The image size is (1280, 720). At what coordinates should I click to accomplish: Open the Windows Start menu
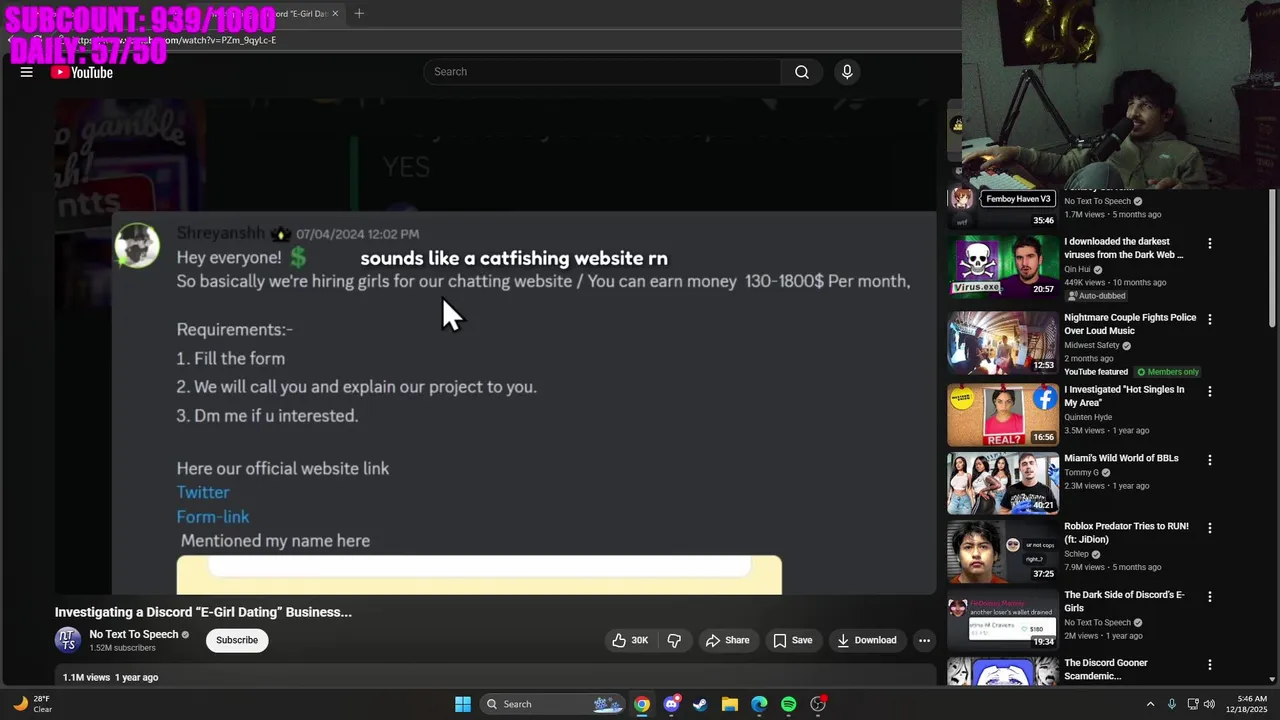(463, 704)
